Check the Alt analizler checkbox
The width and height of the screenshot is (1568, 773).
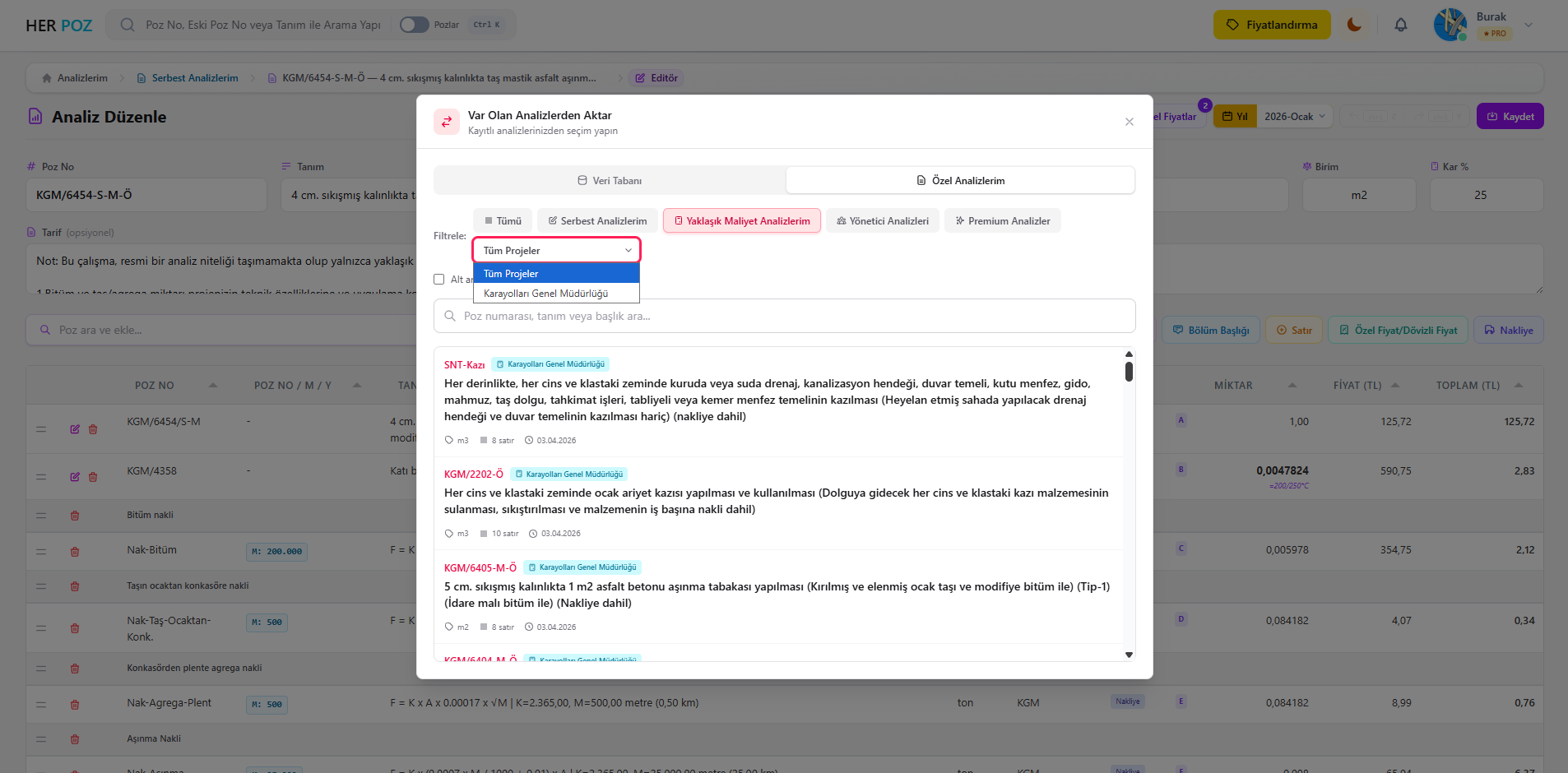coord(439,280)
